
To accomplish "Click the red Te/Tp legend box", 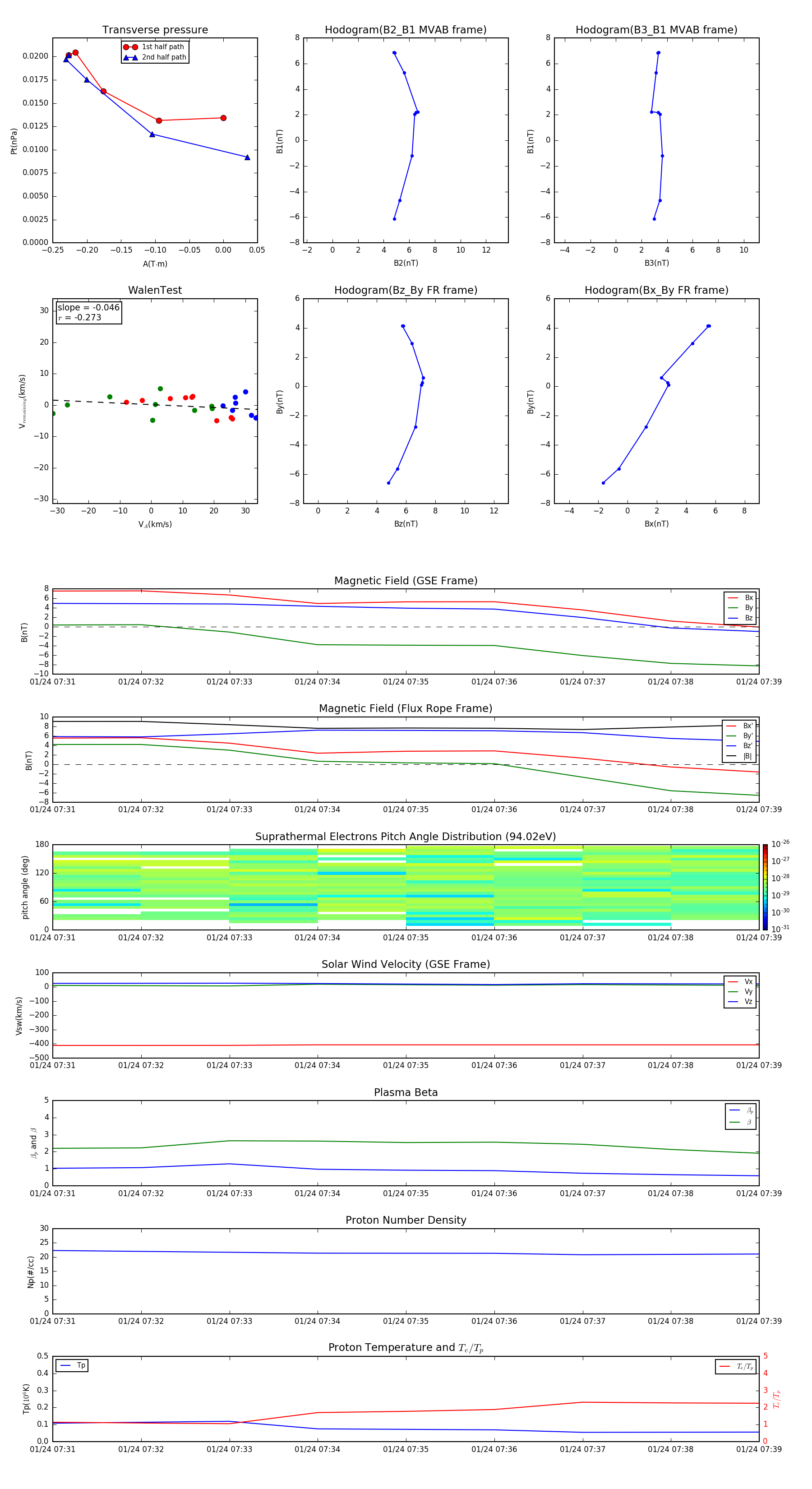I will point(736,1367).
